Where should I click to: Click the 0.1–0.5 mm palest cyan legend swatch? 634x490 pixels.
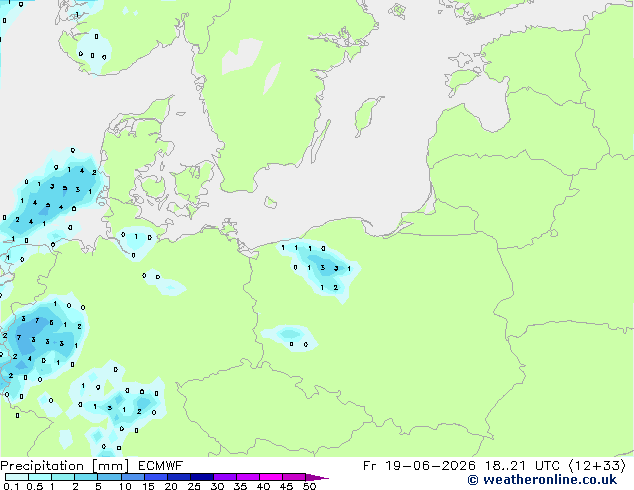pyautogui.click(x=17, y=477)
